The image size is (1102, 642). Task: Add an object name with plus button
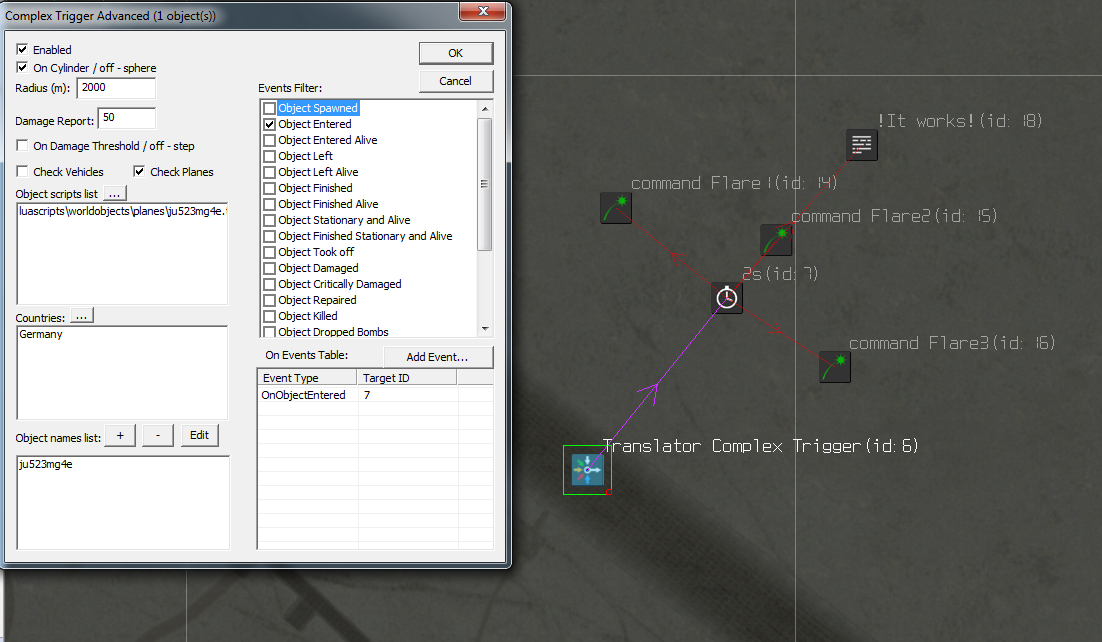pyautogui.click(x=120, y=436)
